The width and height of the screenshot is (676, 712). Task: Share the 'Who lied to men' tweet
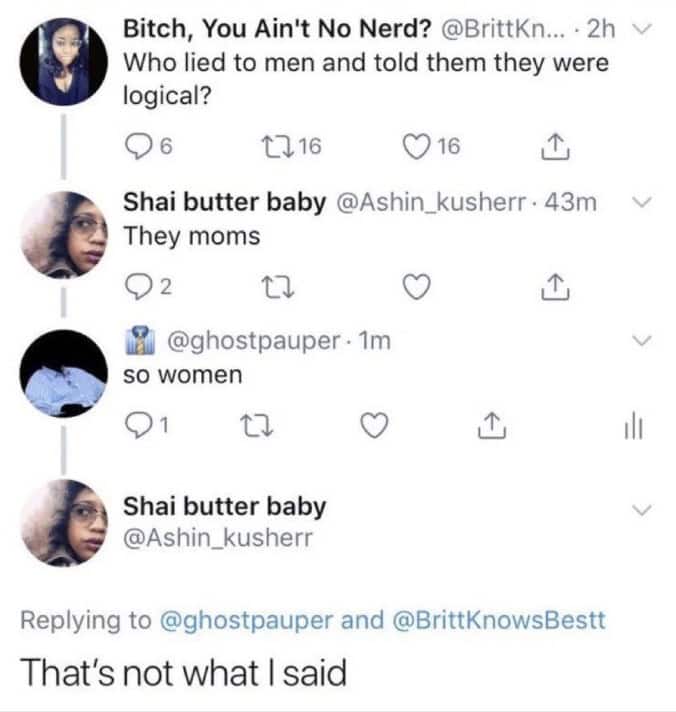551,148
